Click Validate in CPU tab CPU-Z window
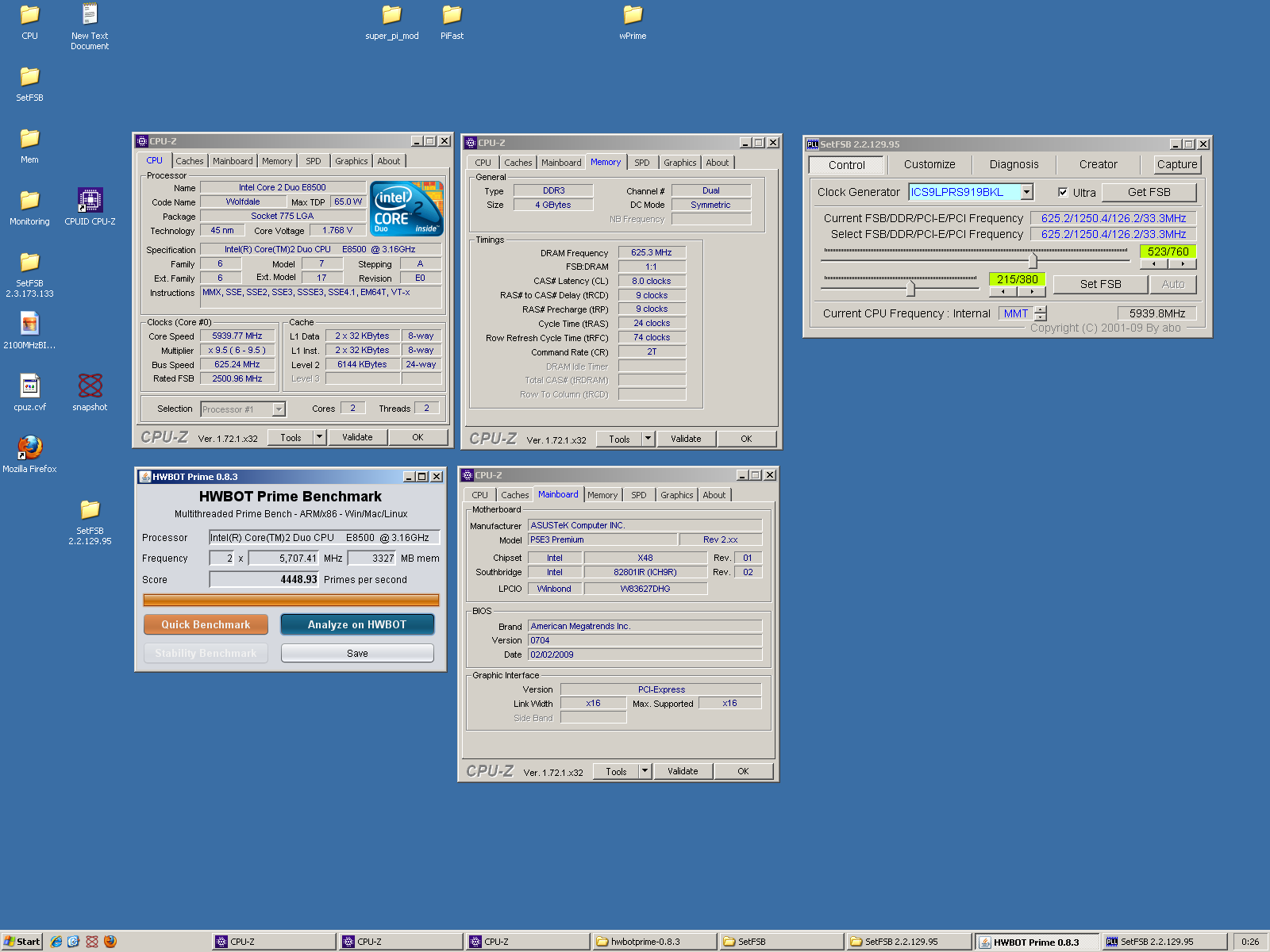The height and width of the screenshot is (952, 1270). coord(357,437)
